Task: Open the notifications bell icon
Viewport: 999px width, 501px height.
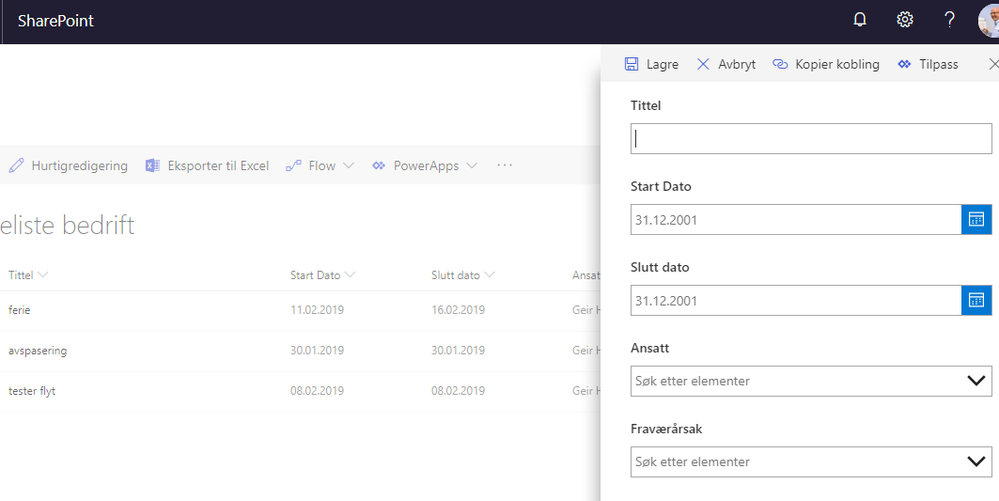Action: point(859,20)
